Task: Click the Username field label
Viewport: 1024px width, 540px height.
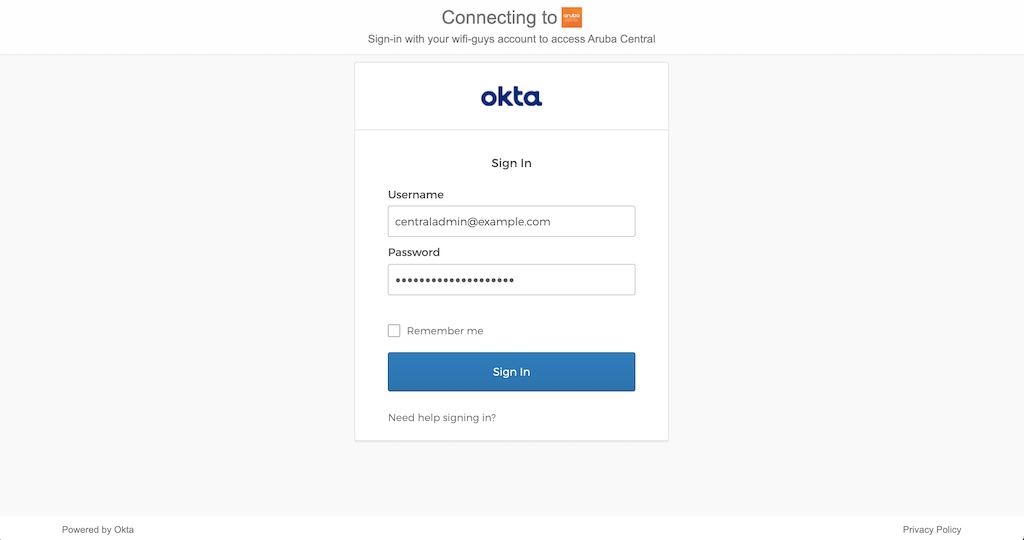Action: click(x=416, y=195)
